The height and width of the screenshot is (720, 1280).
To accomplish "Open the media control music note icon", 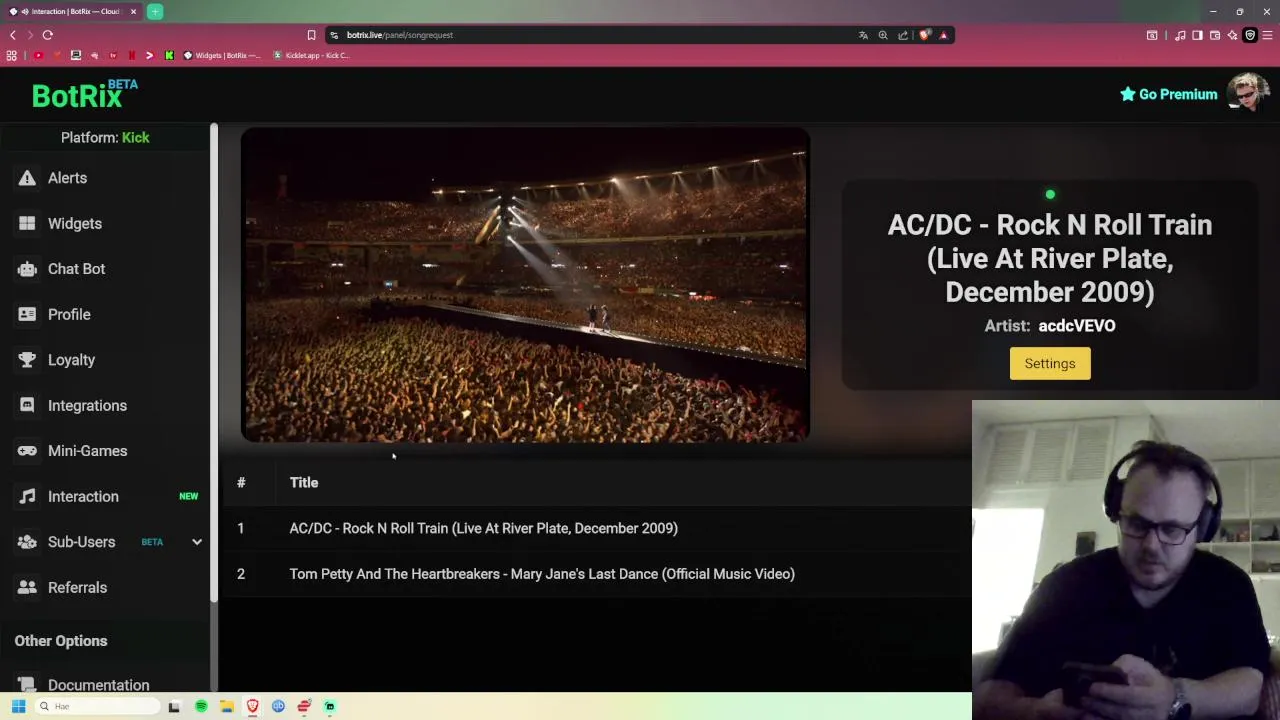I will (x=1180, y=35).
